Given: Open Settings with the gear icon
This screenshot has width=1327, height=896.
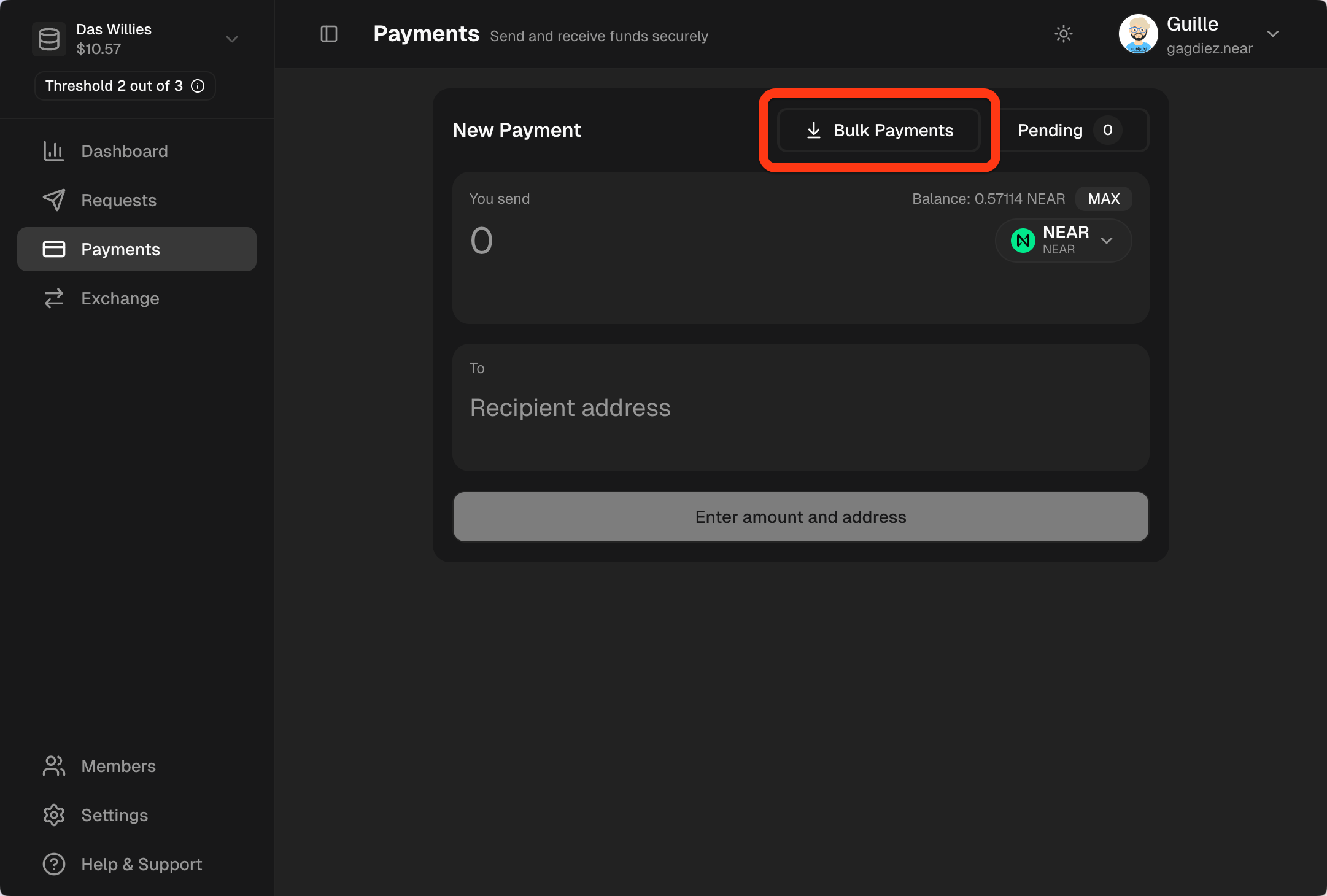Looking at the screenshot, I should tap(54, 815).
